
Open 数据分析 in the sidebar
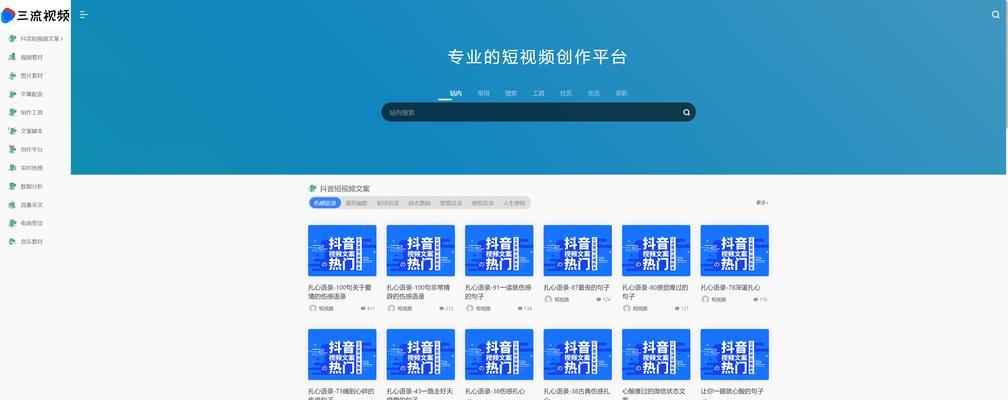pos(32,186)
